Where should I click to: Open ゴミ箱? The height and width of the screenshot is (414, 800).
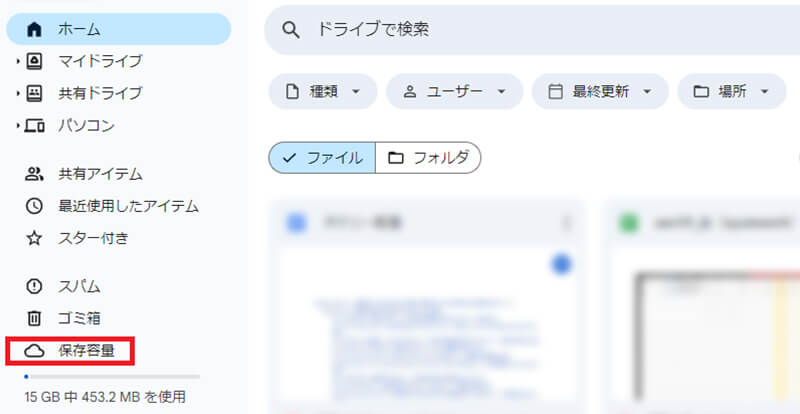point(79,319)
